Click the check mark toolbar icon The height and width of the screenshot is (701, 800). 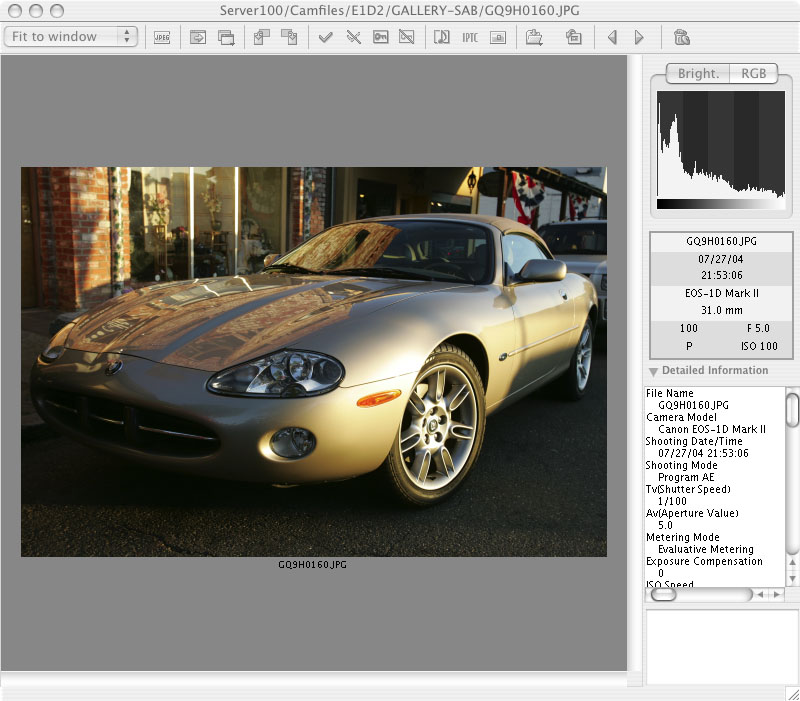(x=325, y=37)
